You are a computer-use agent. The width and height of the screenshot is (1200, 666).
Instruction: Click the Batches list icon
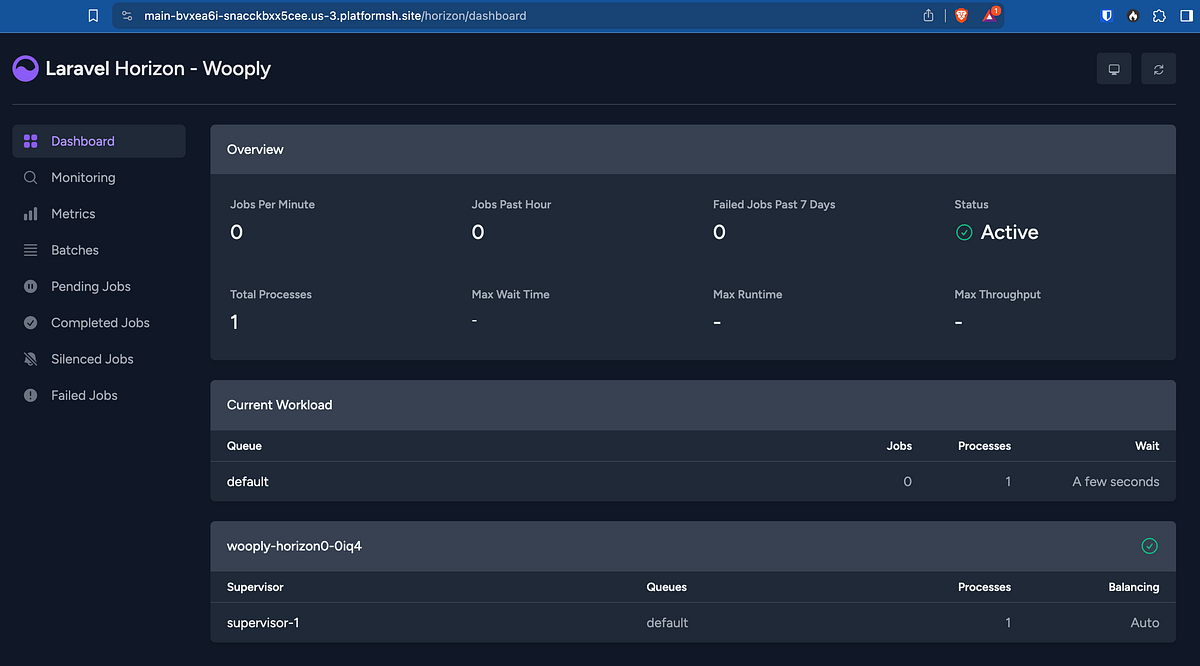pos(31,249)
